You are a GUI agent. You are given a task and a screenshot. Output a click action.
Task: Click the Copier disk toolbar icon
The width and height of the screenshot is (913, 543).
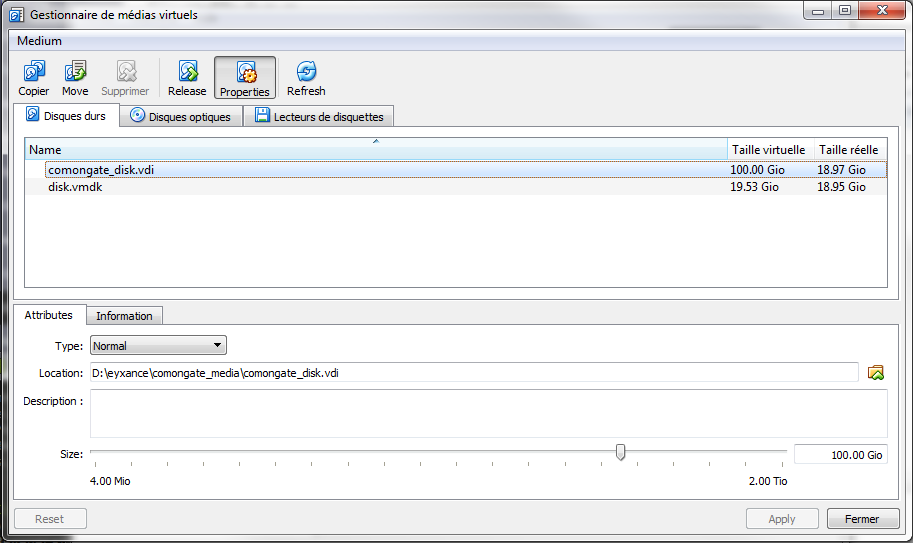click(33, 71)
